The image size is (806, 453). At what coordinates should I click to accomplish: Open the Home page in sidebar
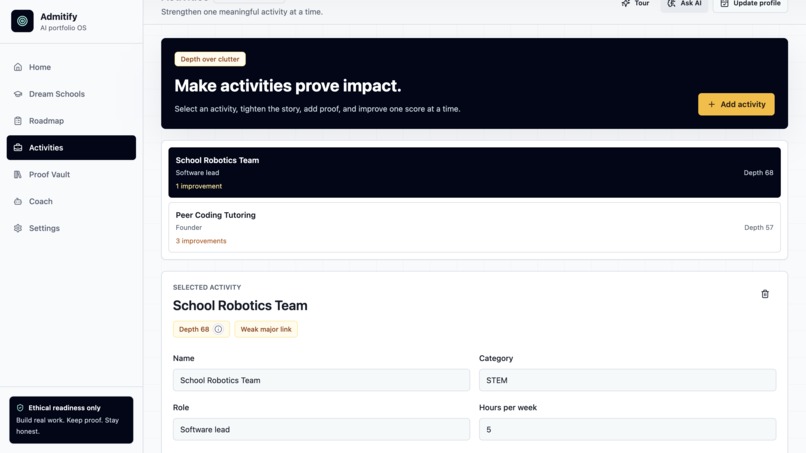(71, 67)
